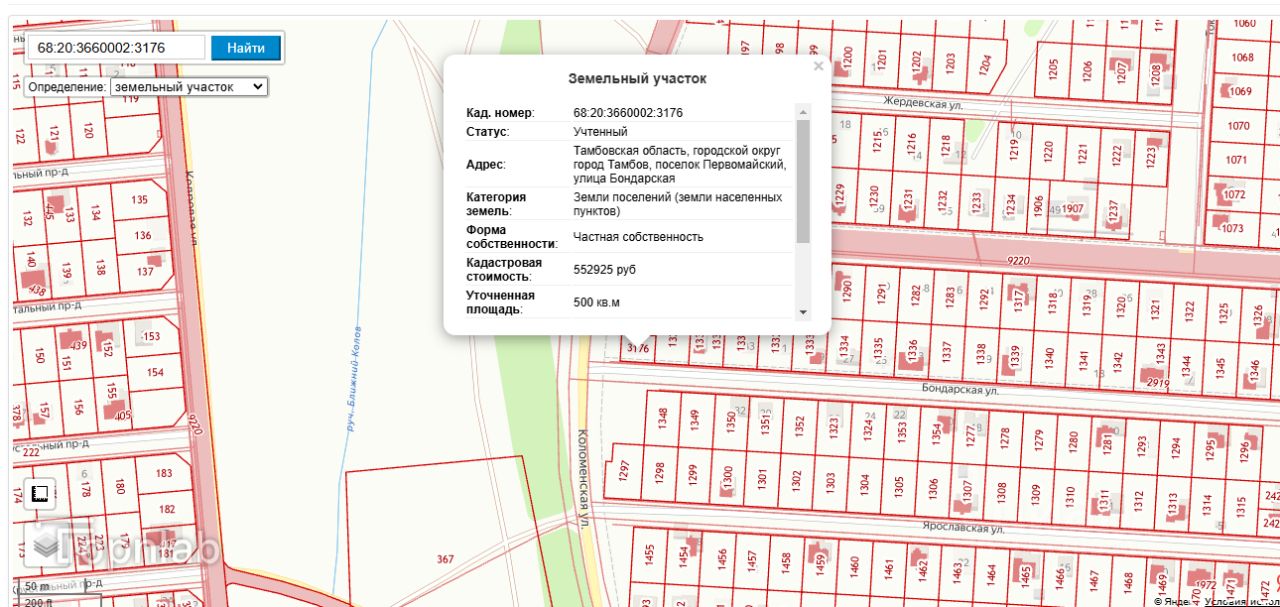The image size is (1280, 607).
Task: Click the руч. Ближний-Колов stream label
Action: click(354, 378)
